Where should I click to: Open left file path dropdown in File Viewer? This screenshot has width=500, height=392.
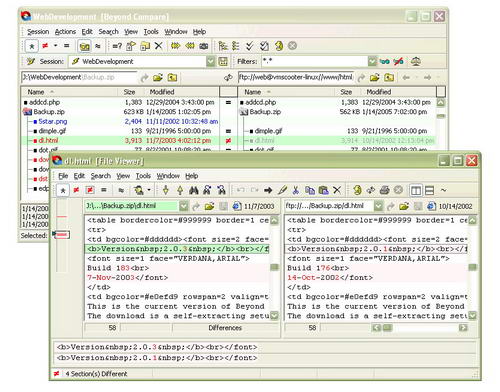[184, 206]
